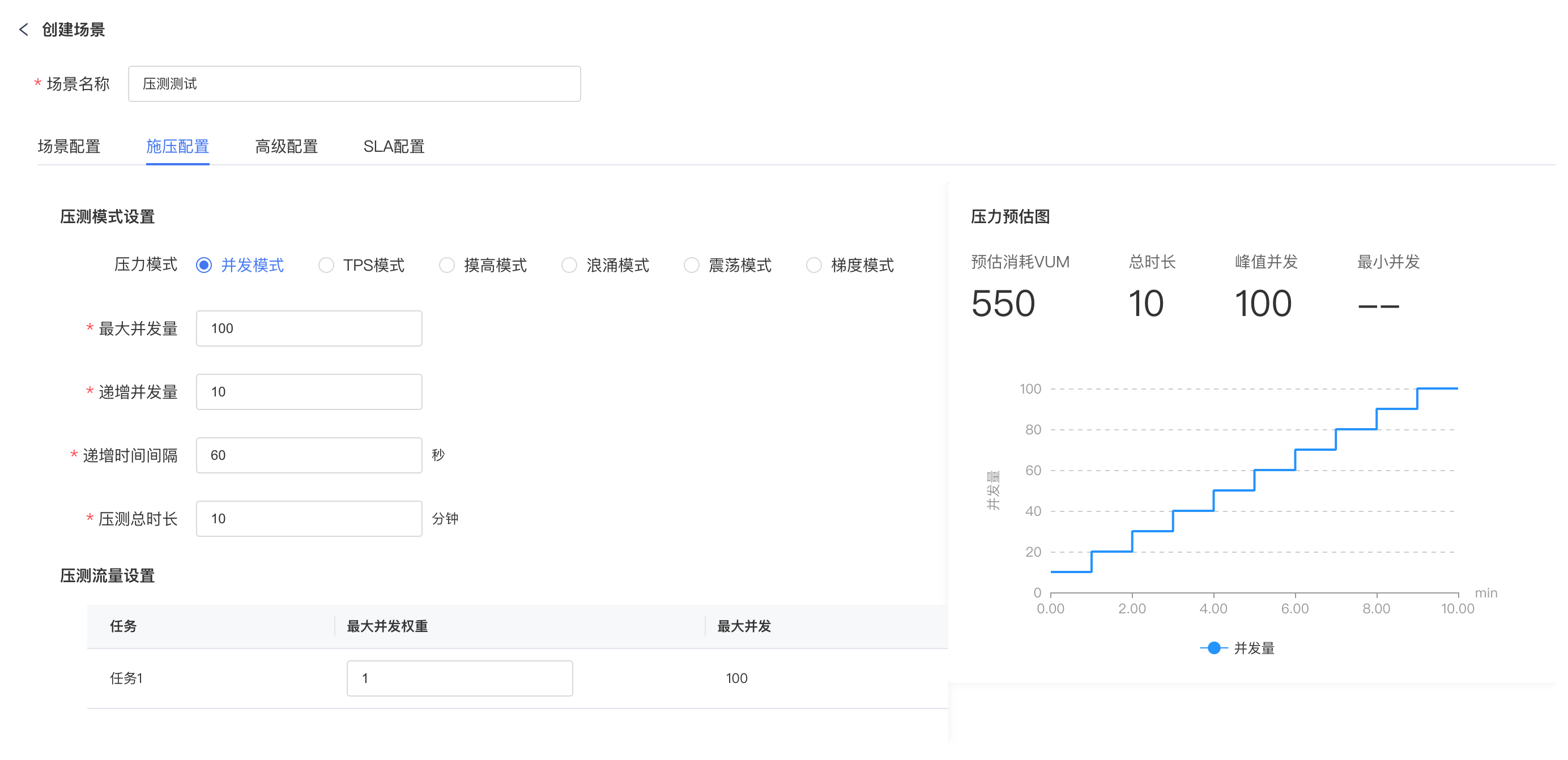This screenshot has width=1568, height=760.
Task: Focus the 最大并发量 input box
Action: (x=309, y=328)
